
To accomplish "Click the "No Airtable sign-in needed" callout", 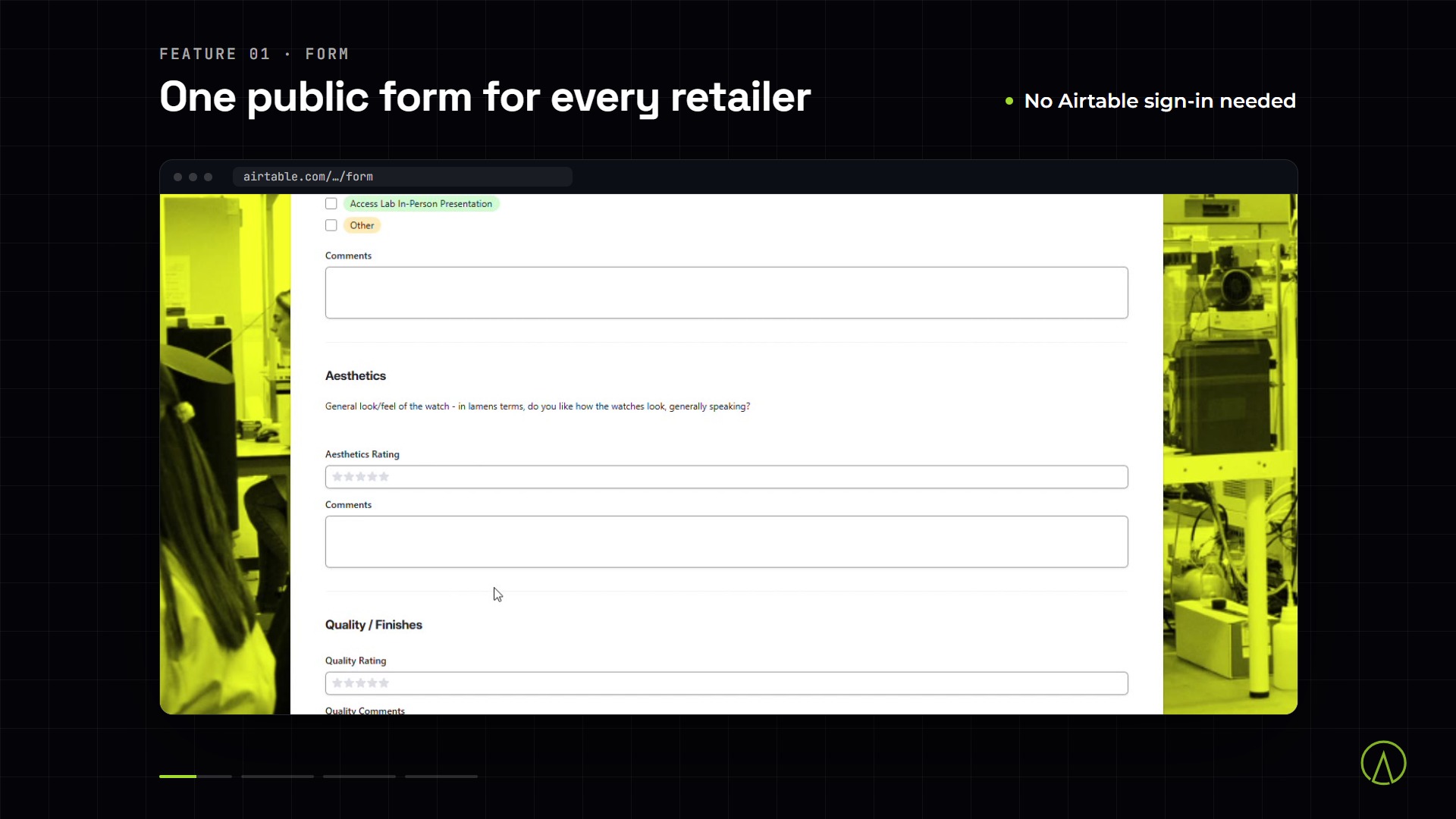I will tap(1159, 101).
